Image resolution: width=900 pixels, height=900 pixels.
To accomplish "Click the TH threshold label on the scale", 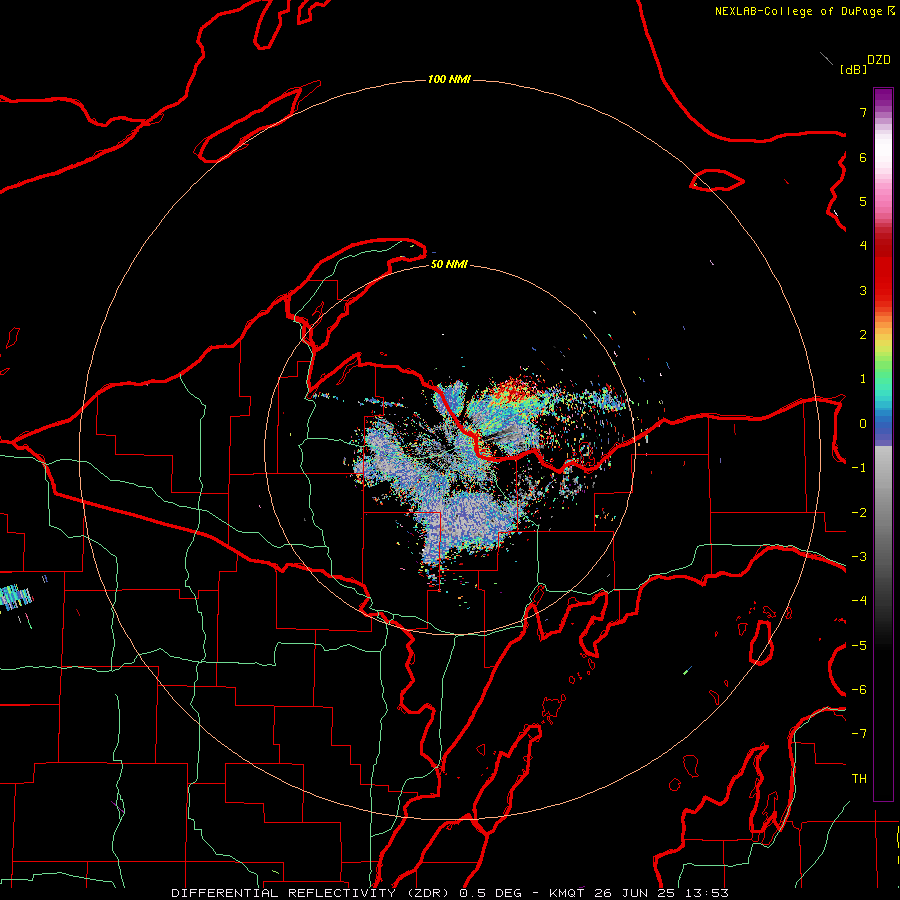I will pyautogui.click(x=859, y=779).
